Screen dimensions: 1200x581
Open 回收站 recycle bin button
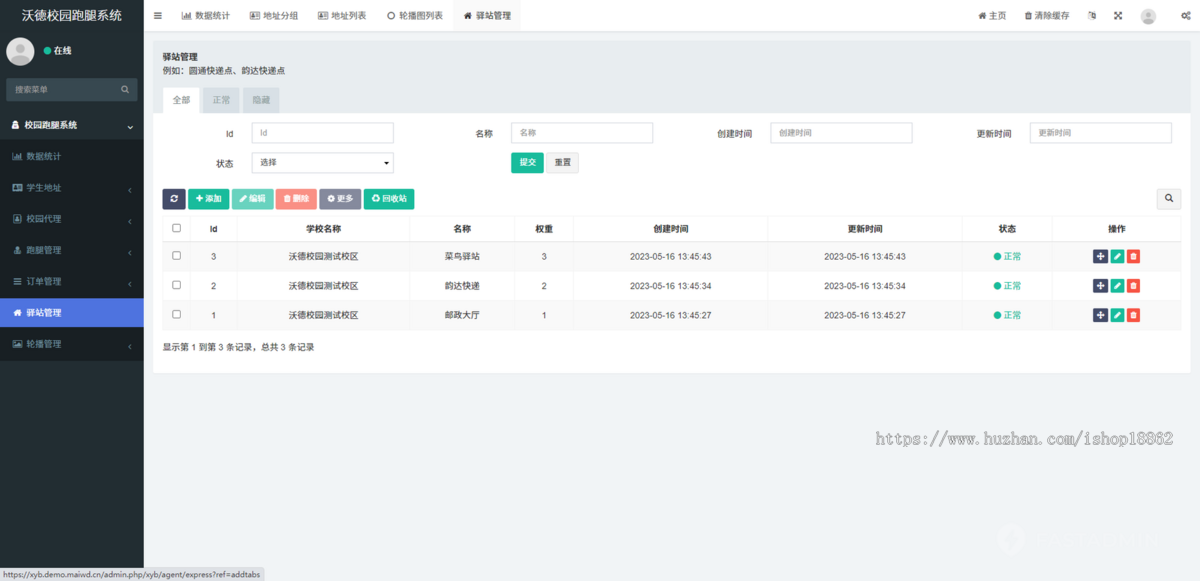point(389,199)
